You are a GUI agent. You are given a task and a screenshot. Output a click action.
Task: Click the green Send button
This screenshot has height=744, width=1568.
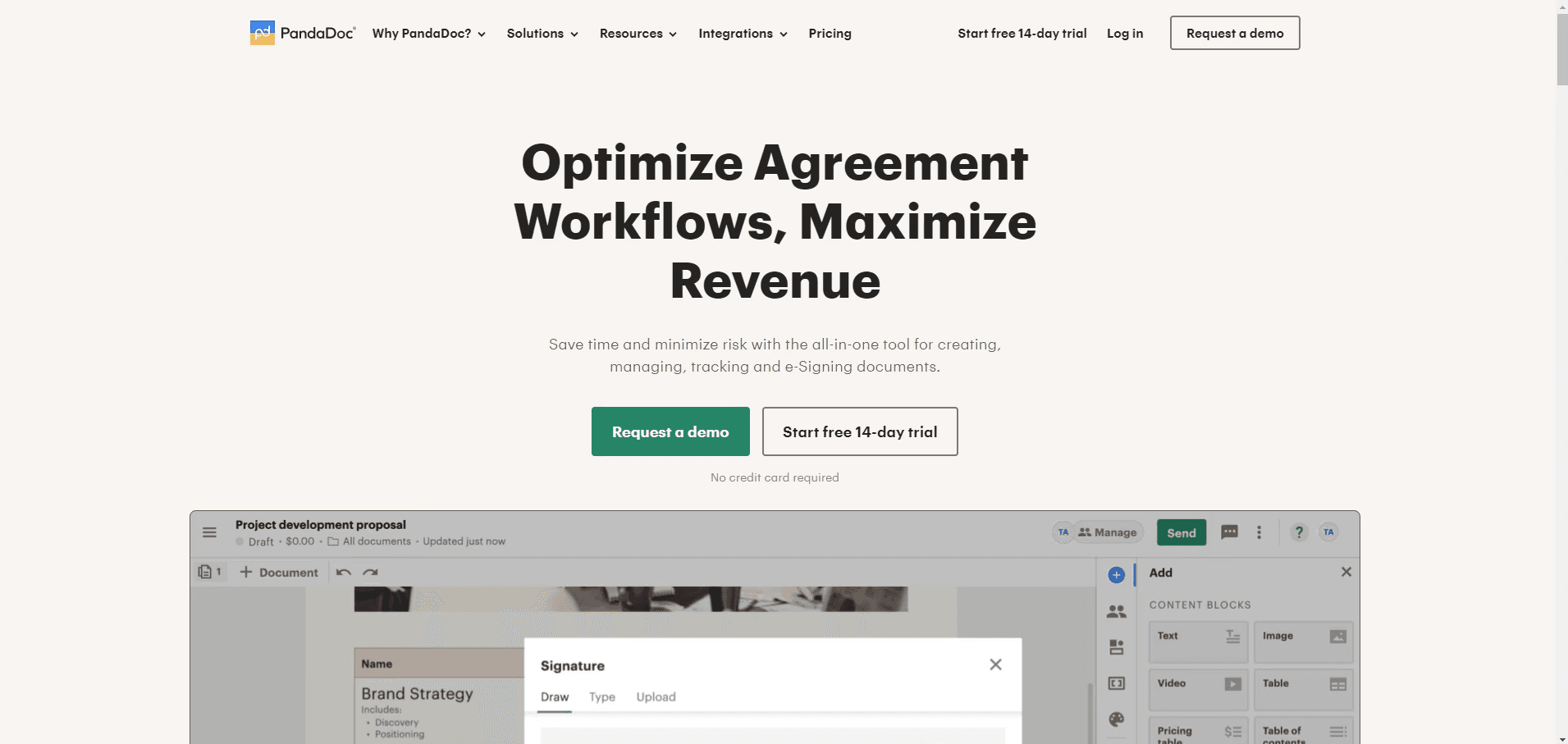click(1182, 532)
